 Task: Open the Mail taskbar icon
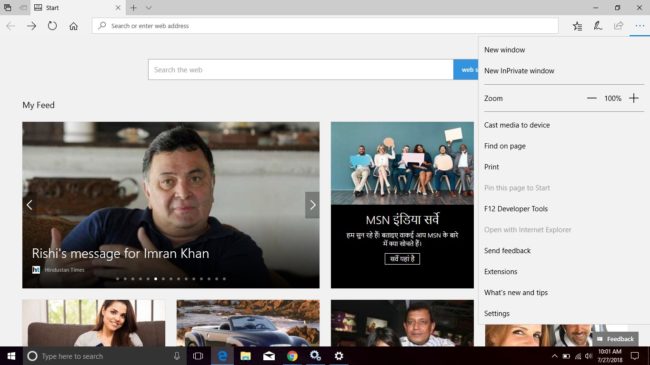pyautogui.click(x=269, y=356)
